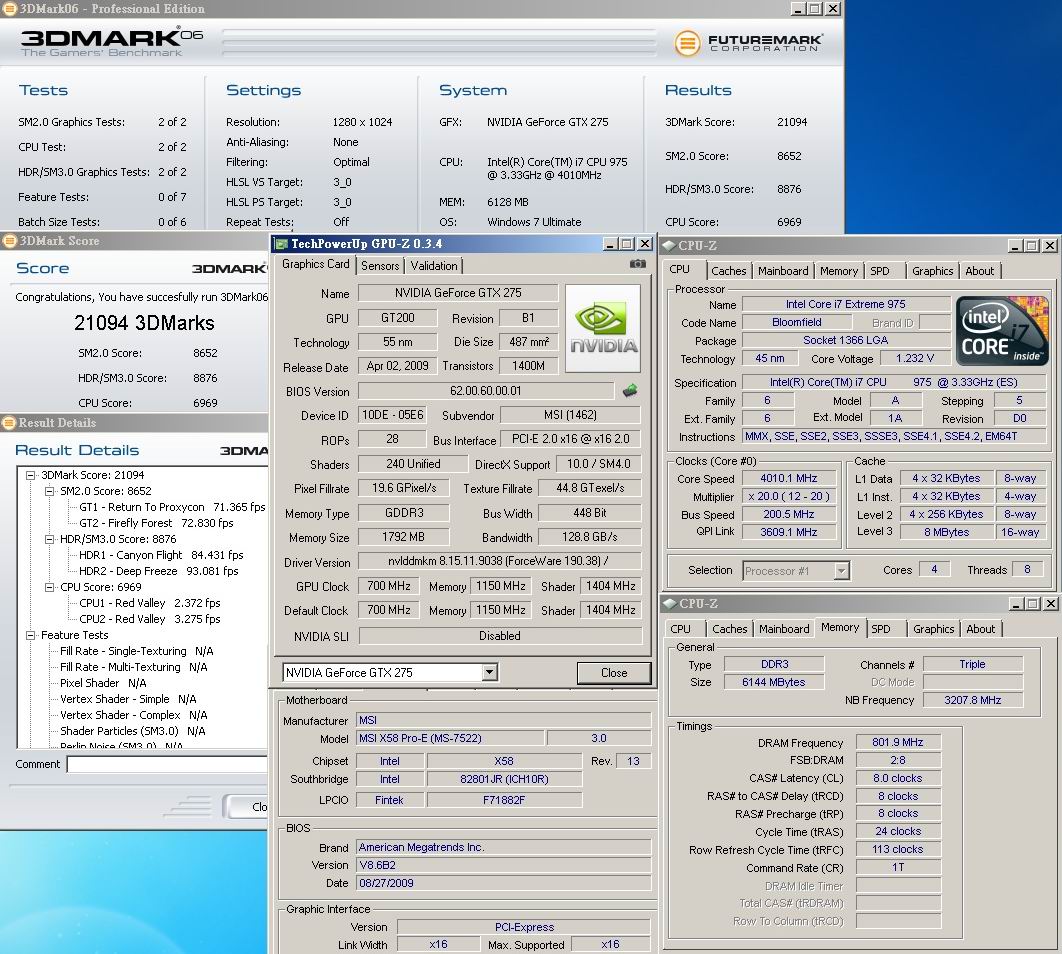Open the About tab in upper CPU-Z
Image resolution: width=1062 pixels, height=954 pixels.
coord(979,271)
